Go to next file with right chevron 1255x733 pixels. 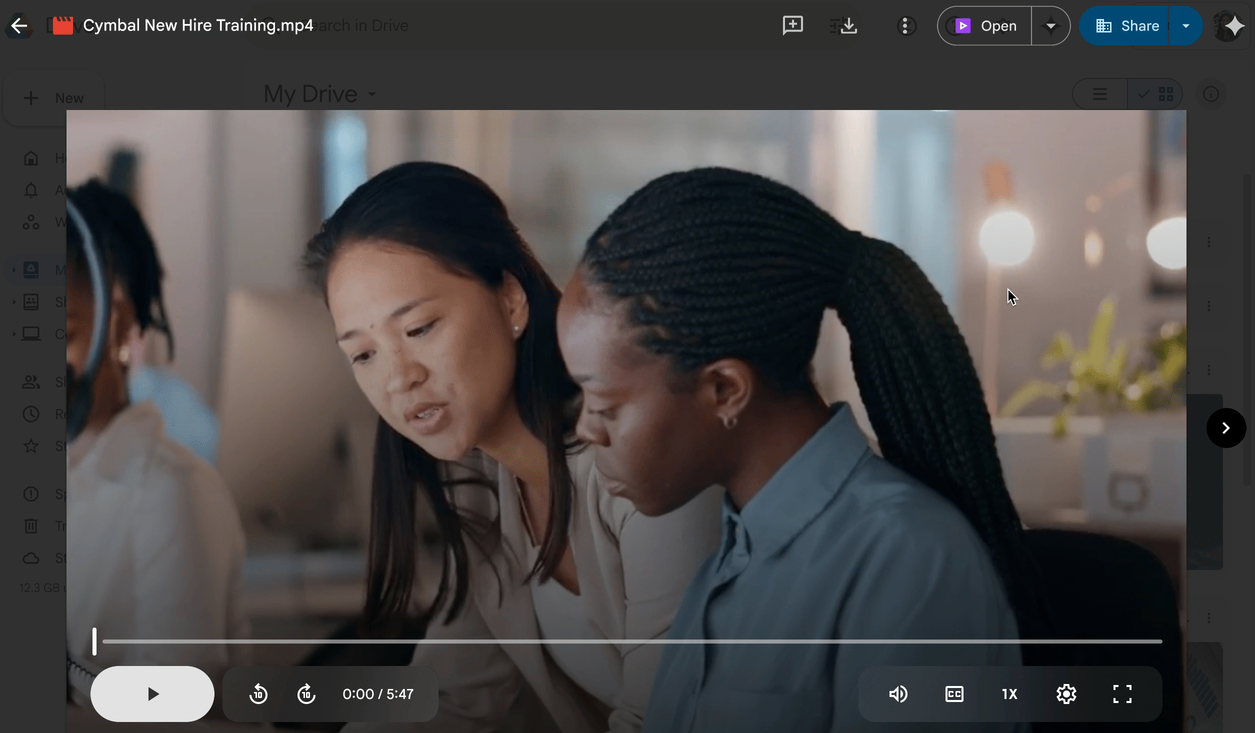point(1226,428)
